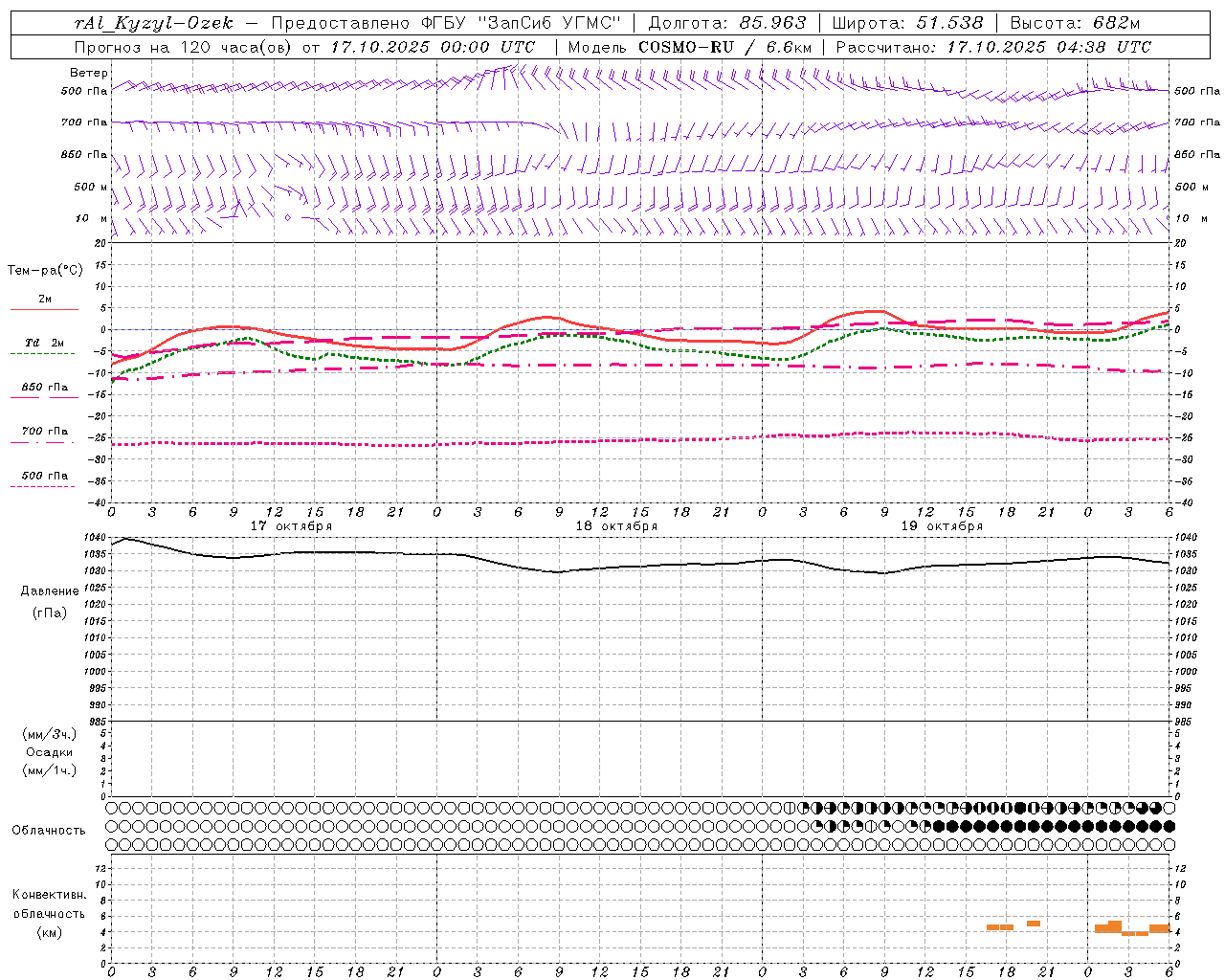
Task: Click the Td 2м dew point legend entry
Action: click(45, 343)
